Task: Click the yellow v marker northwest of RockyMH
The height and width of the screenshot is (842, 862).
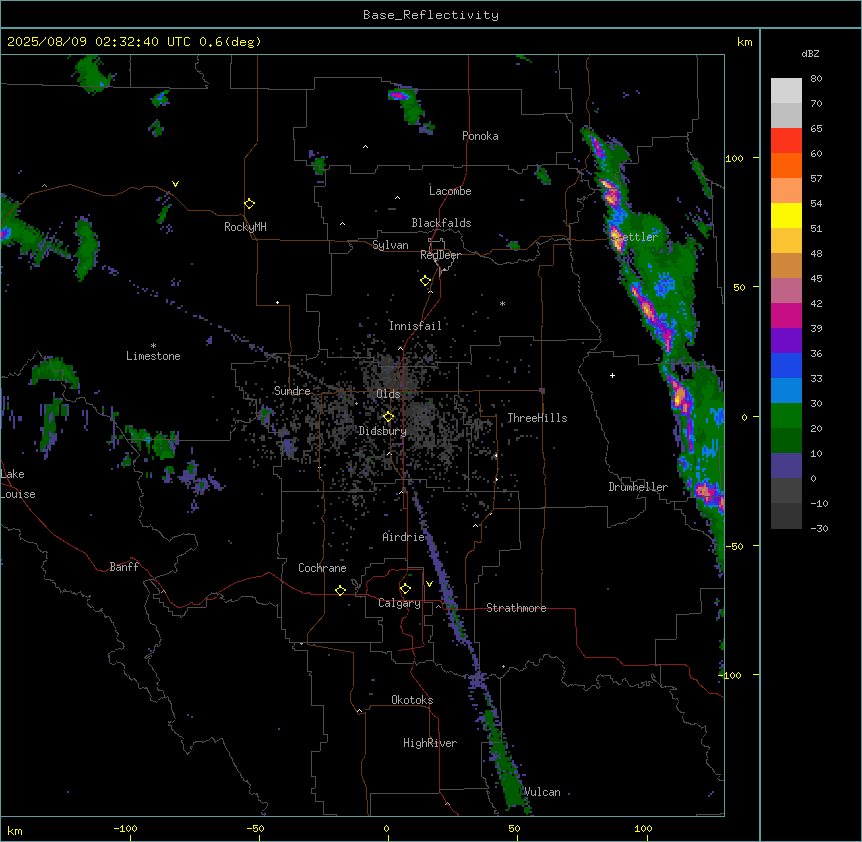Action: tap(175, 184)
